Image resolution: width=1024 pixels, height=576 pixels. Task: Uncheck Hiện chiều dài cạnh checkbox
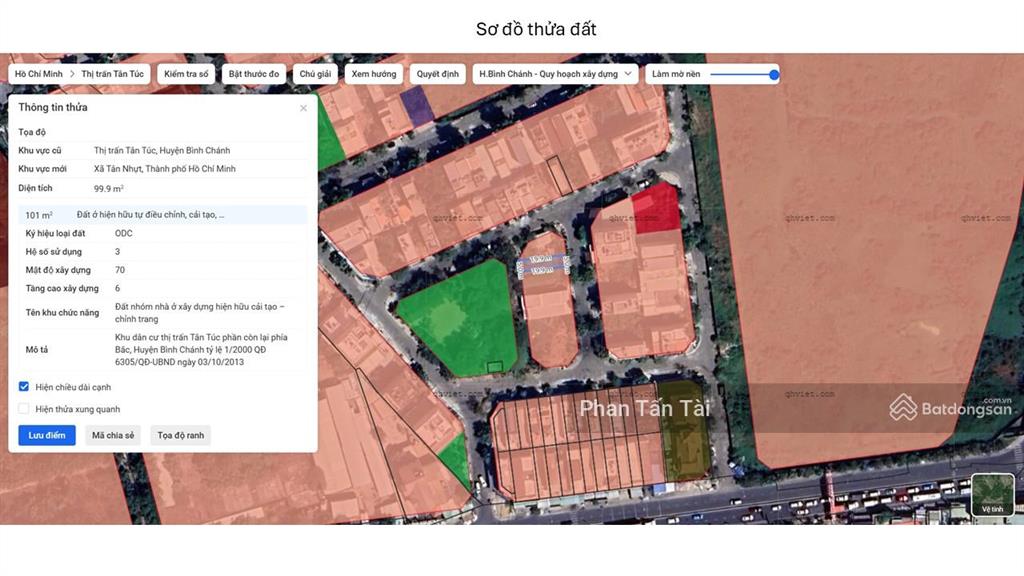(x=24, y=386)
